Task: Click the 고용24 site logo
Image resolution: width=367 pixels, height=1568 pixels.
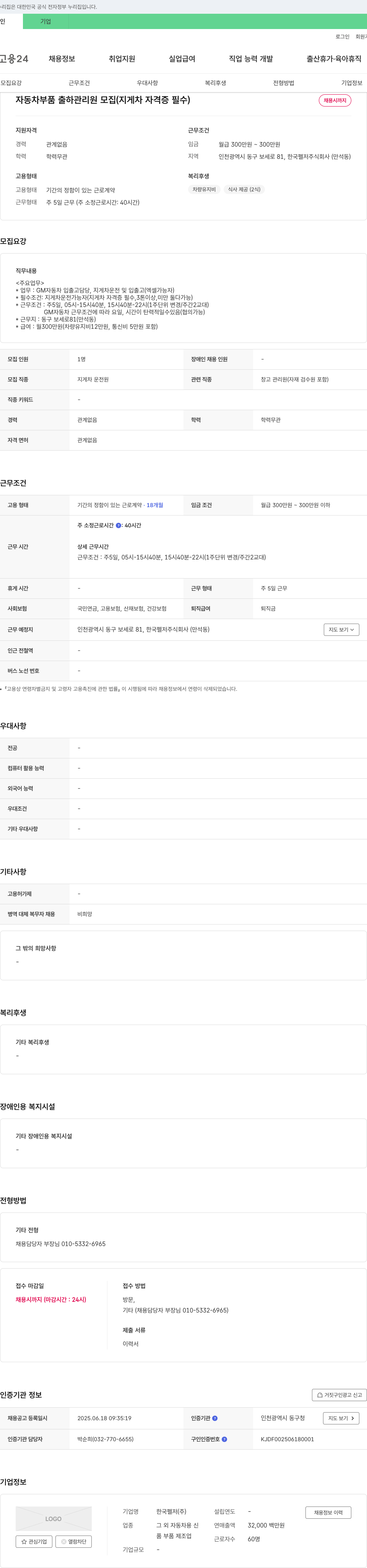Action: click(x=14, y=59)
